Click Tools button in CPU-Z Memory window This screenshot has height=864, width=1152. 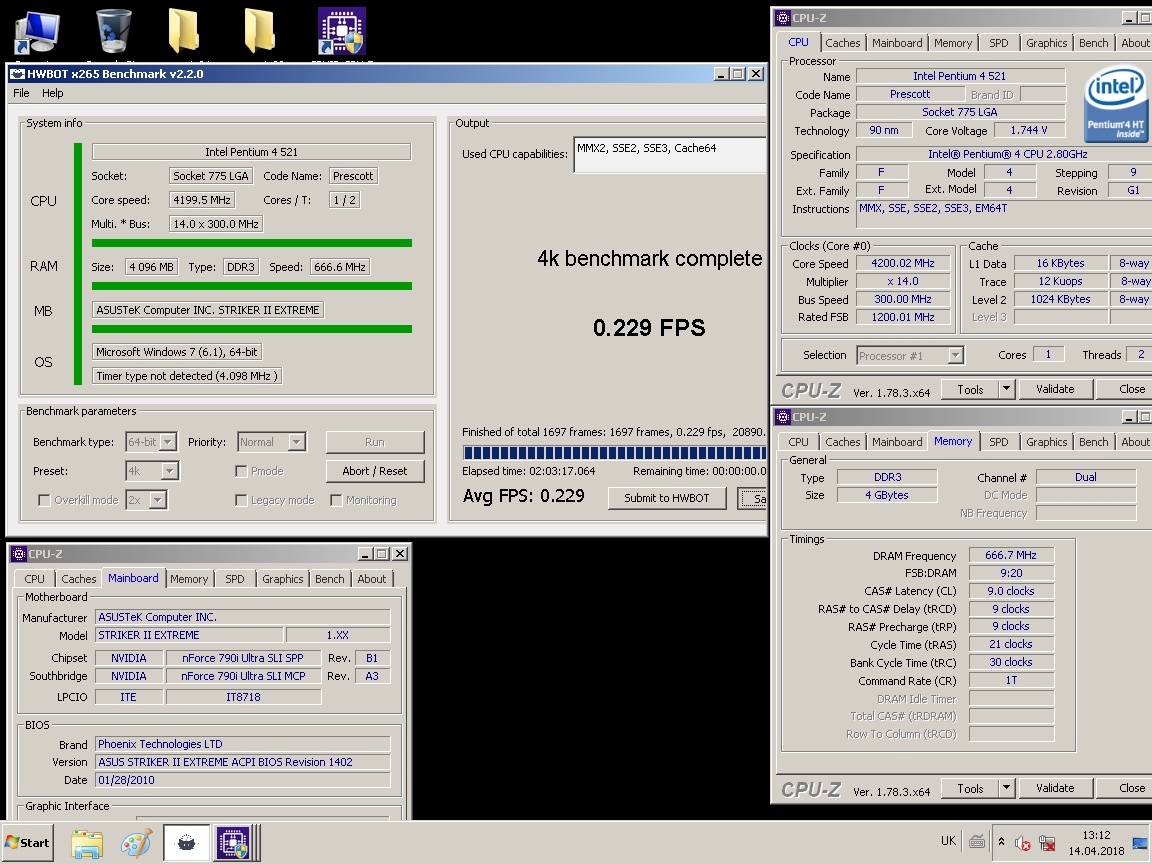(970, 788)
